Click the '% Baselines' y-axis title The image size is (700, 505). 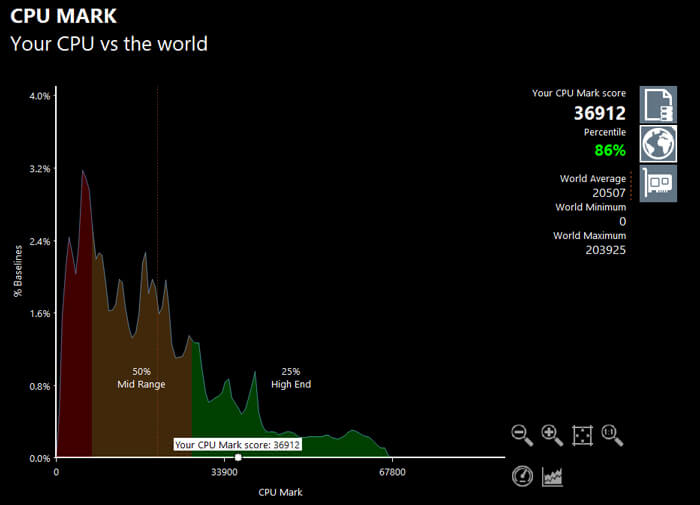(x=18, y=271)
